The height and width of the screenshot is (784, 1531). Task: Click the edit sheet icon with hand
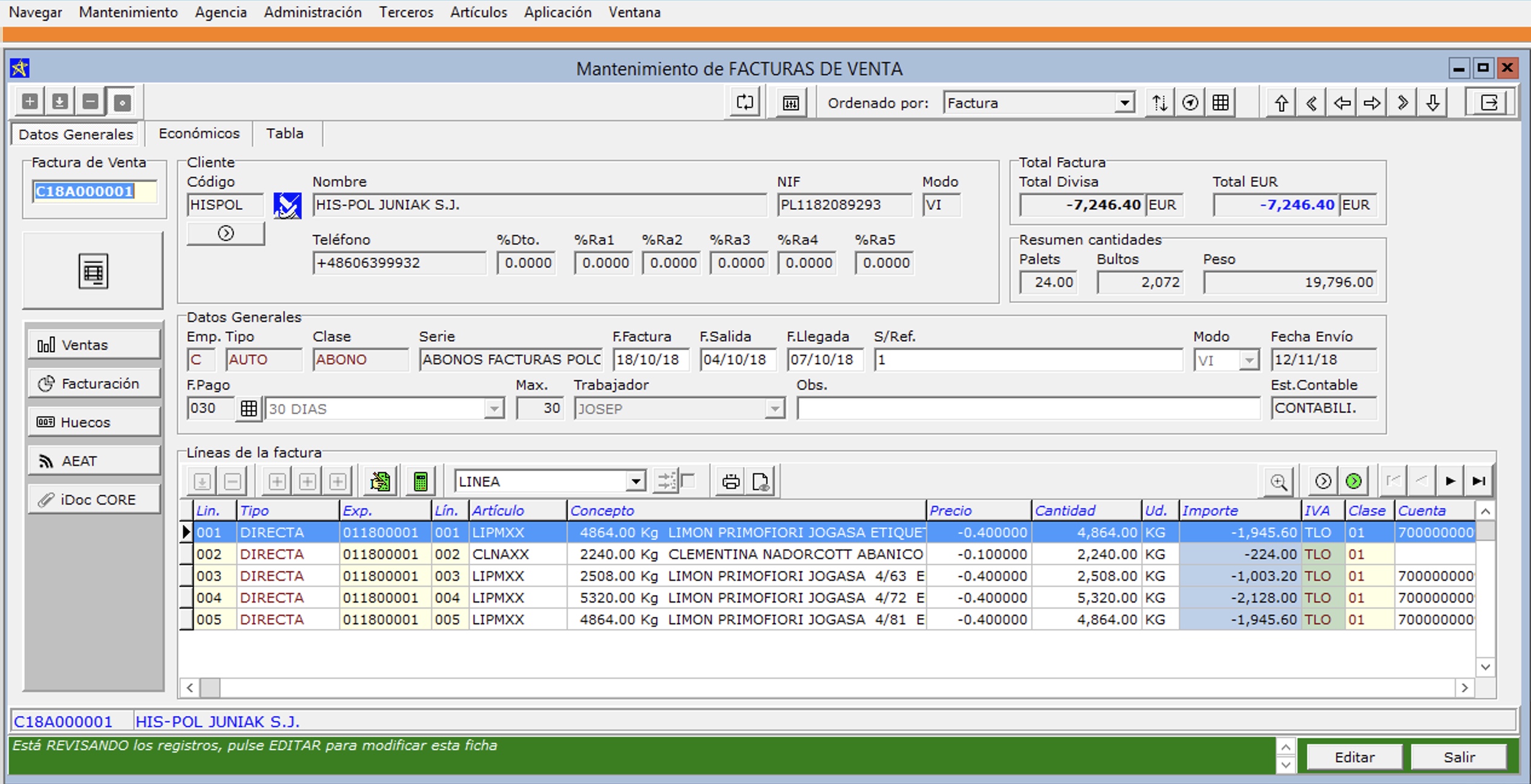(x=380, y=482)
